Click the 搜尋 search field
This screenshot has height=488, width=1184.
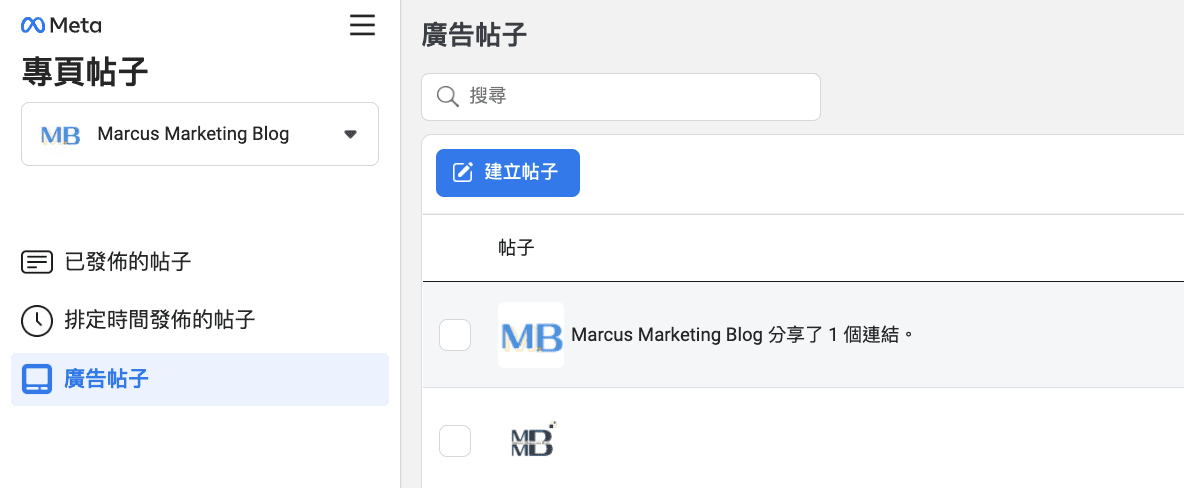pyautogui.click(x=621, y=97)
